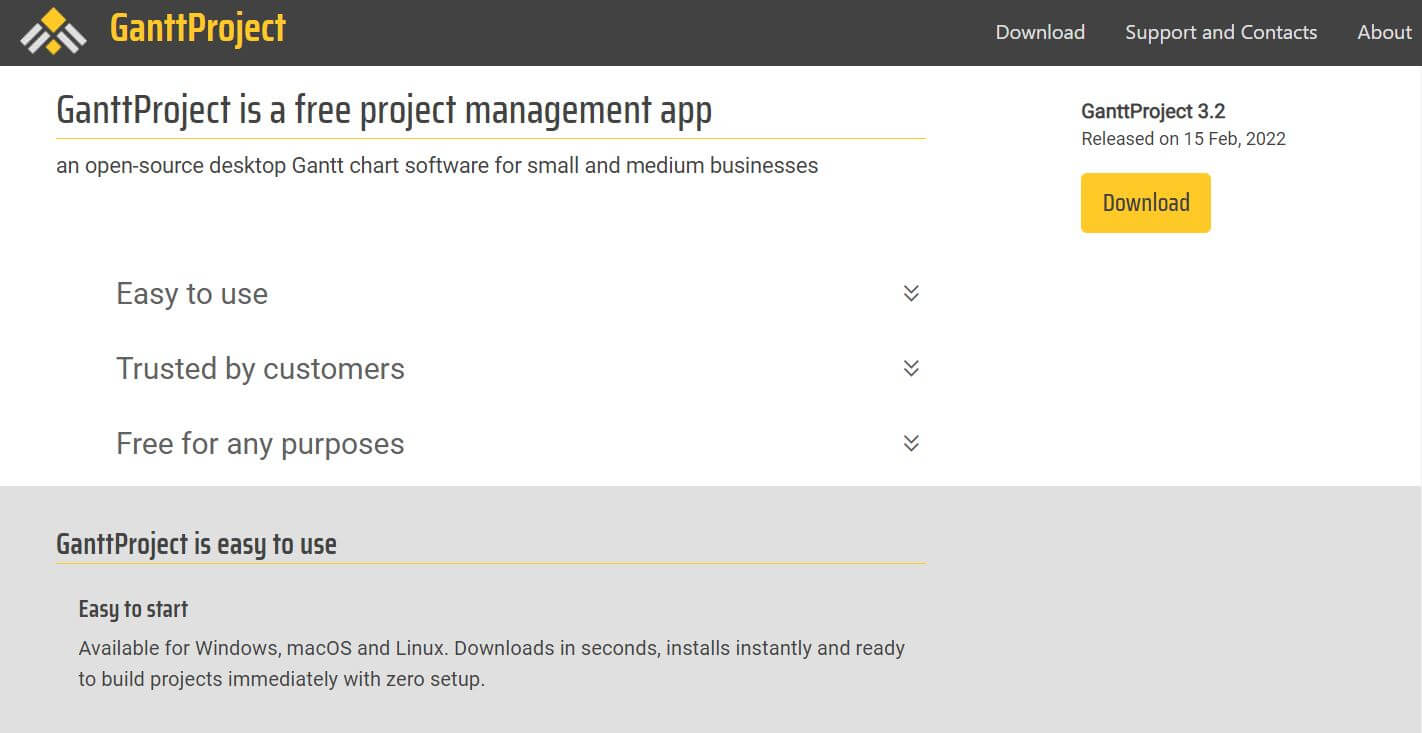Open the Download menu in the header

[1040, 32]
